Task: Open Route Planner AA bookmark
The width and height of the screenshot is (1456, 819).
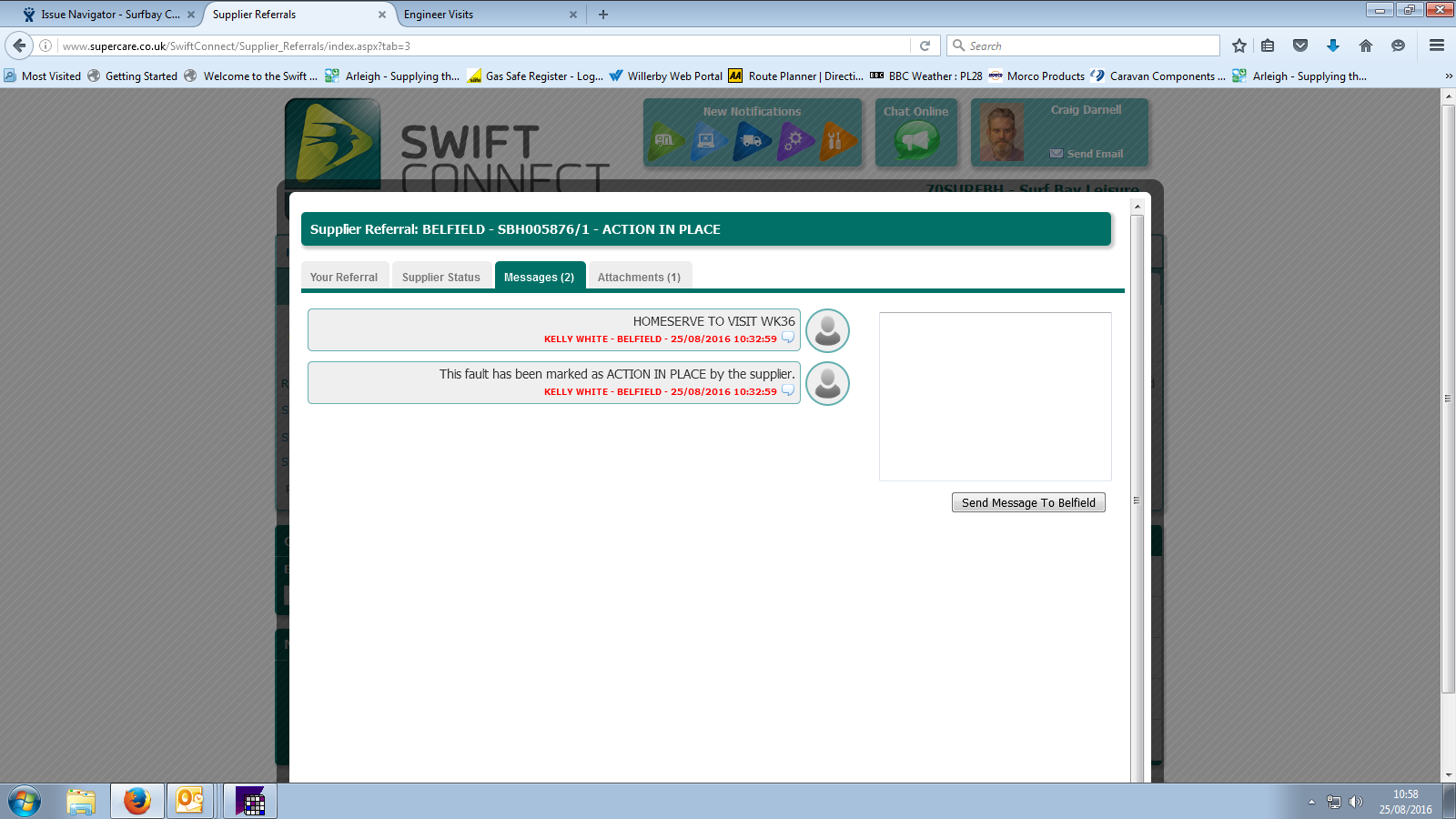Action: click(x=796, y=76)
